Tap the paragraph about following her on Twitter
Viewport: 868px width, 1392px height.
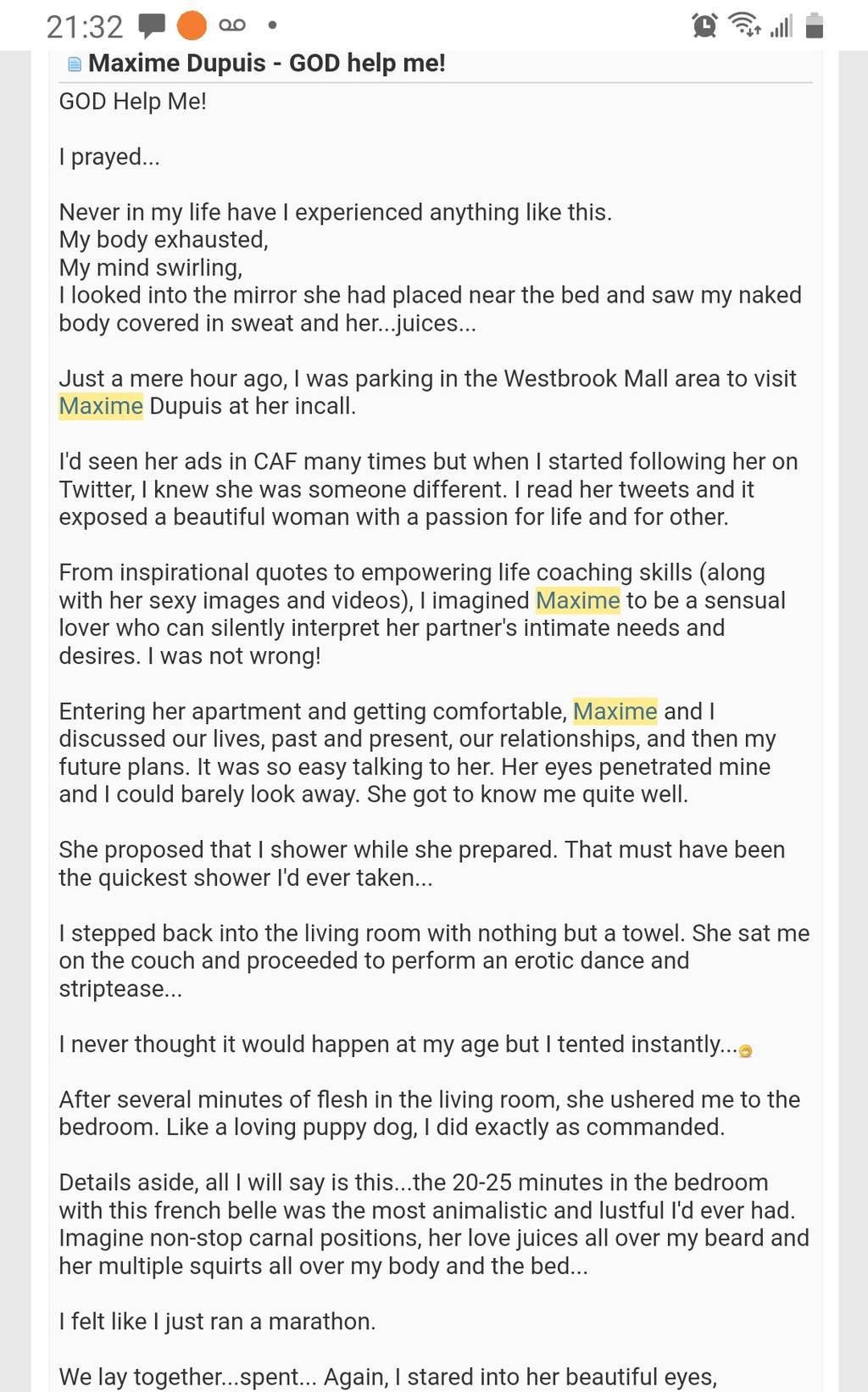(x=428, y=489)
